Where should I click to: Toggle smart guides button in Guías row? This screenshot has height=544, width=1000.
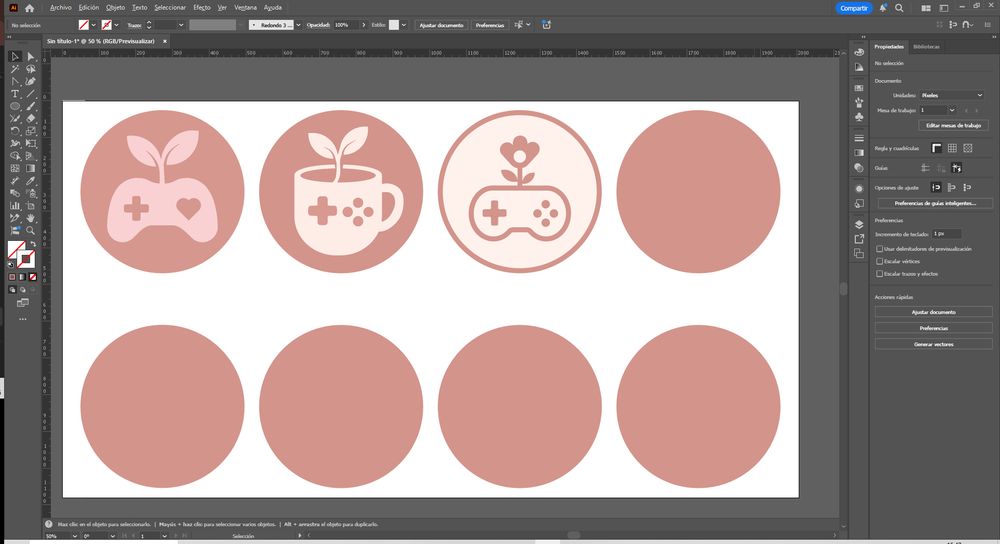(956, 168)
